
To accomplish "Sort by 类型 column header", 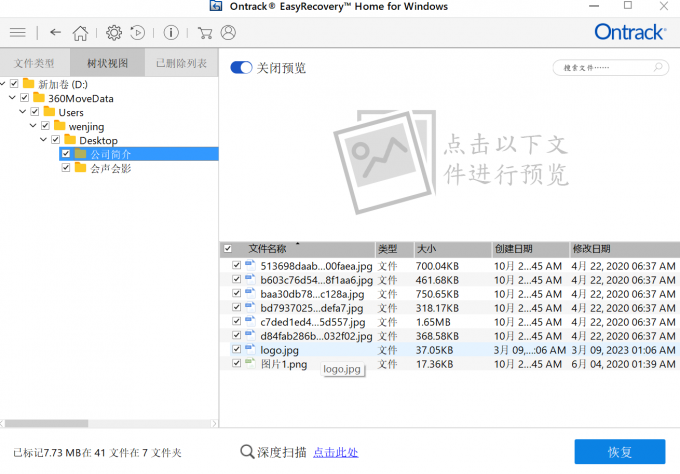I will coord(395,249).
